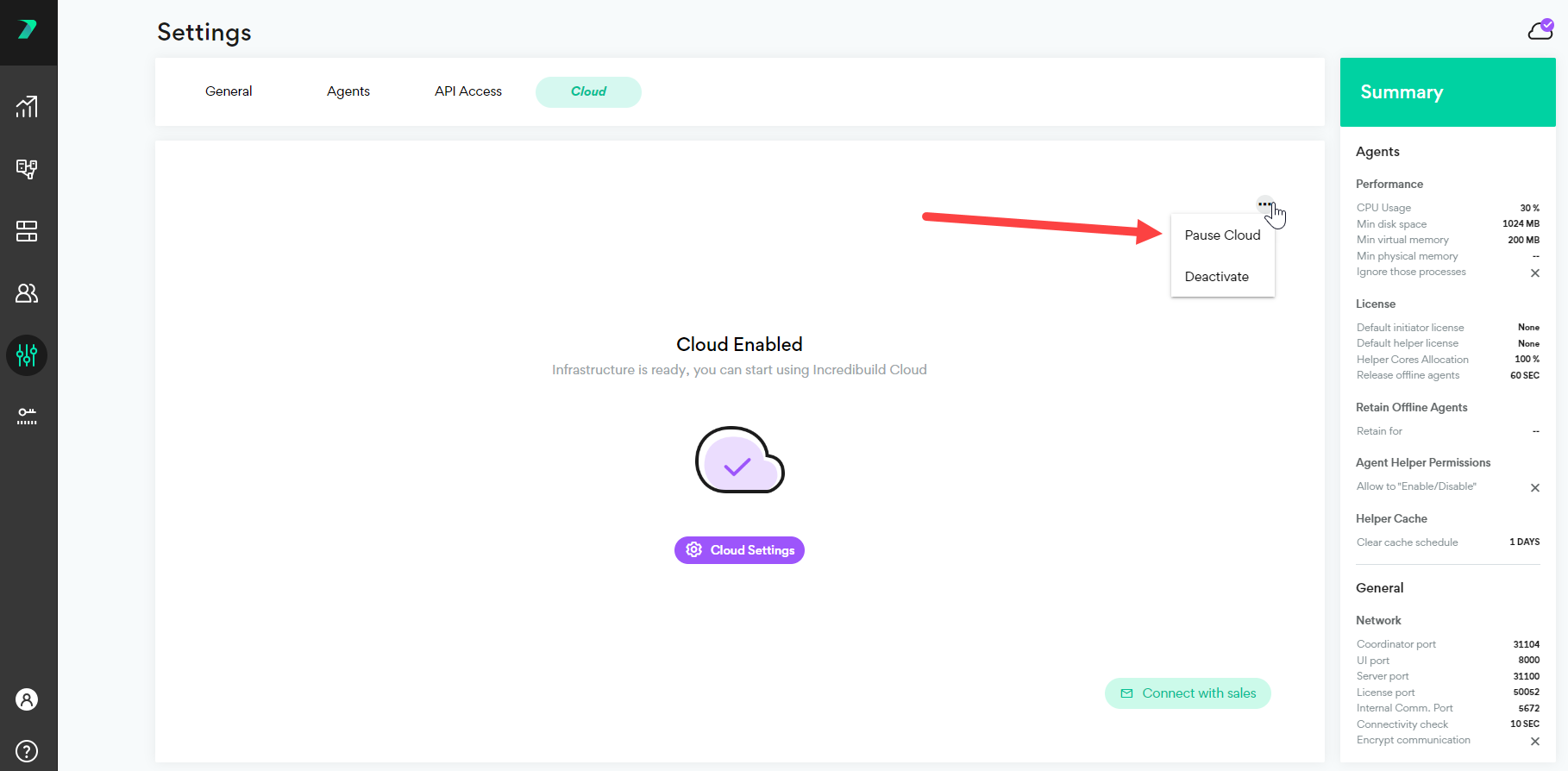Click the Network heading in Summary
The height and width of the screenshot is (771, 1568).
pyautogui.click(x=1378, y=621)
